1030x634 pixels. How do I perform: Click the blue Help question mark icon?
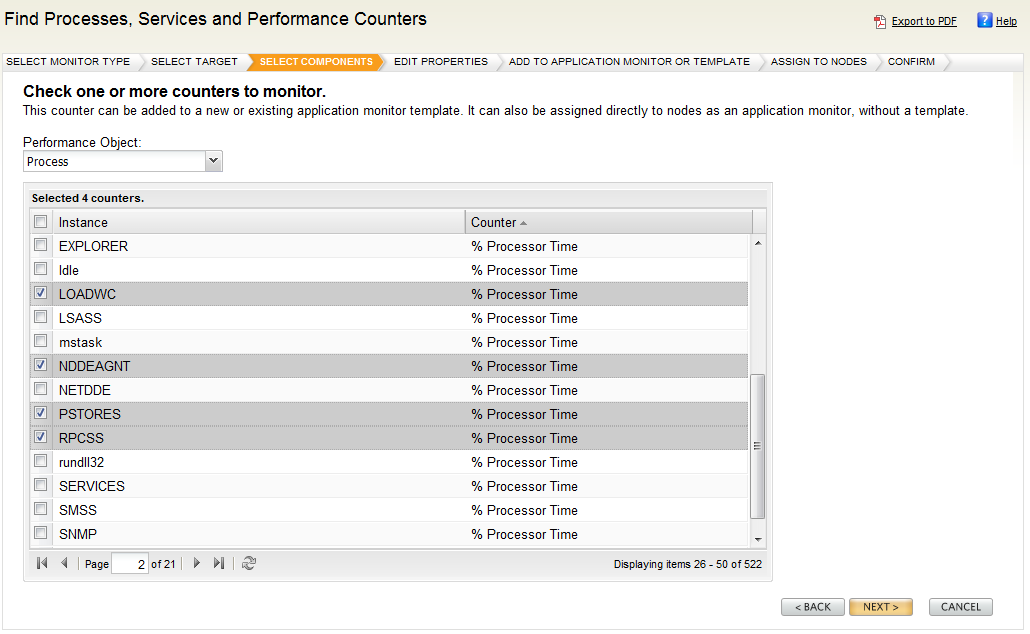tap(984, 20)
